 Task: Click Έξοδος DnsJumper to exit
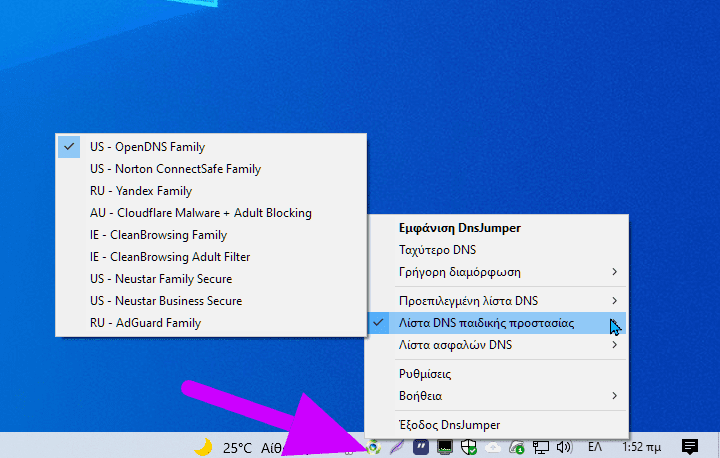[449, 425]
